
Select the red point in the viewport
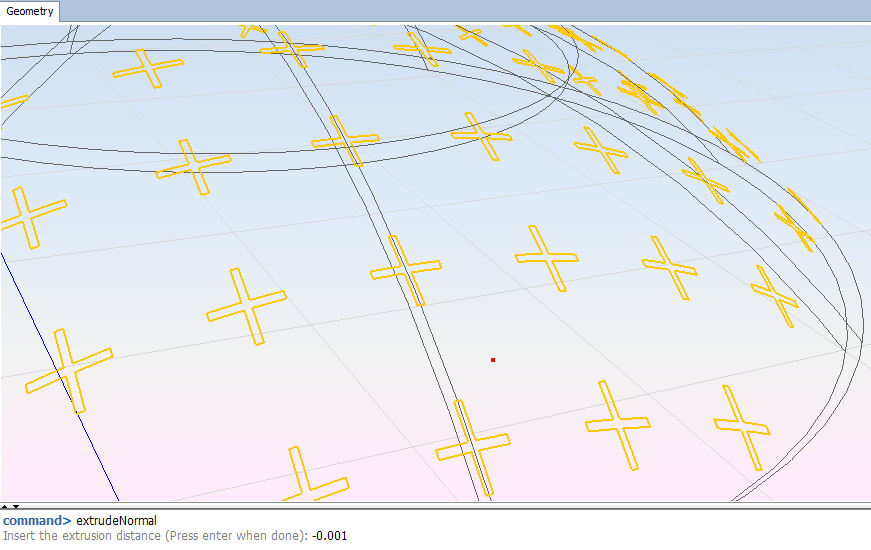[x=493, y=359]
